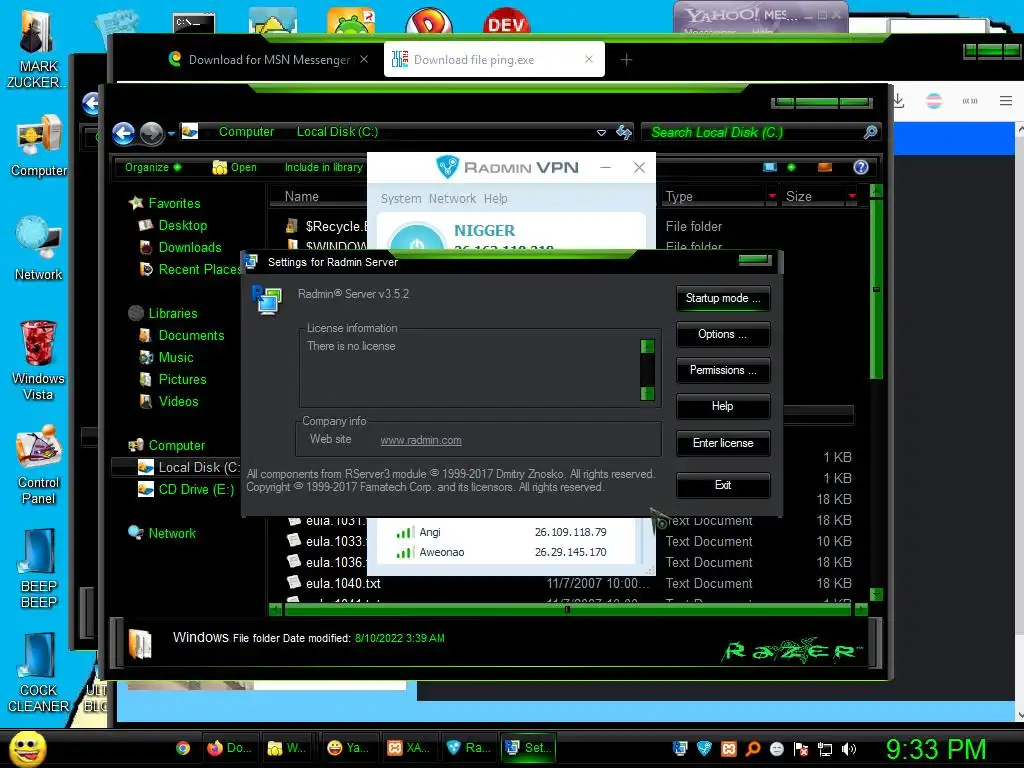Screen dimensions: 1024x768
Task: Click the Permissions button
Action: 723,370
